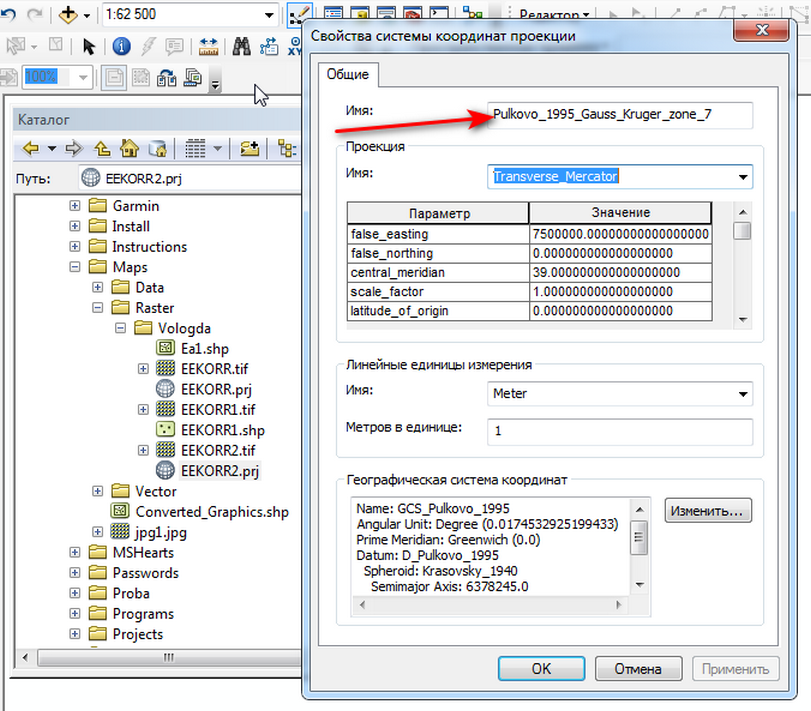Click the parameter table scrollbar thumb
The width and height of the screenshot is (811, 711).
pyautogui.click(x=742, y=231)
